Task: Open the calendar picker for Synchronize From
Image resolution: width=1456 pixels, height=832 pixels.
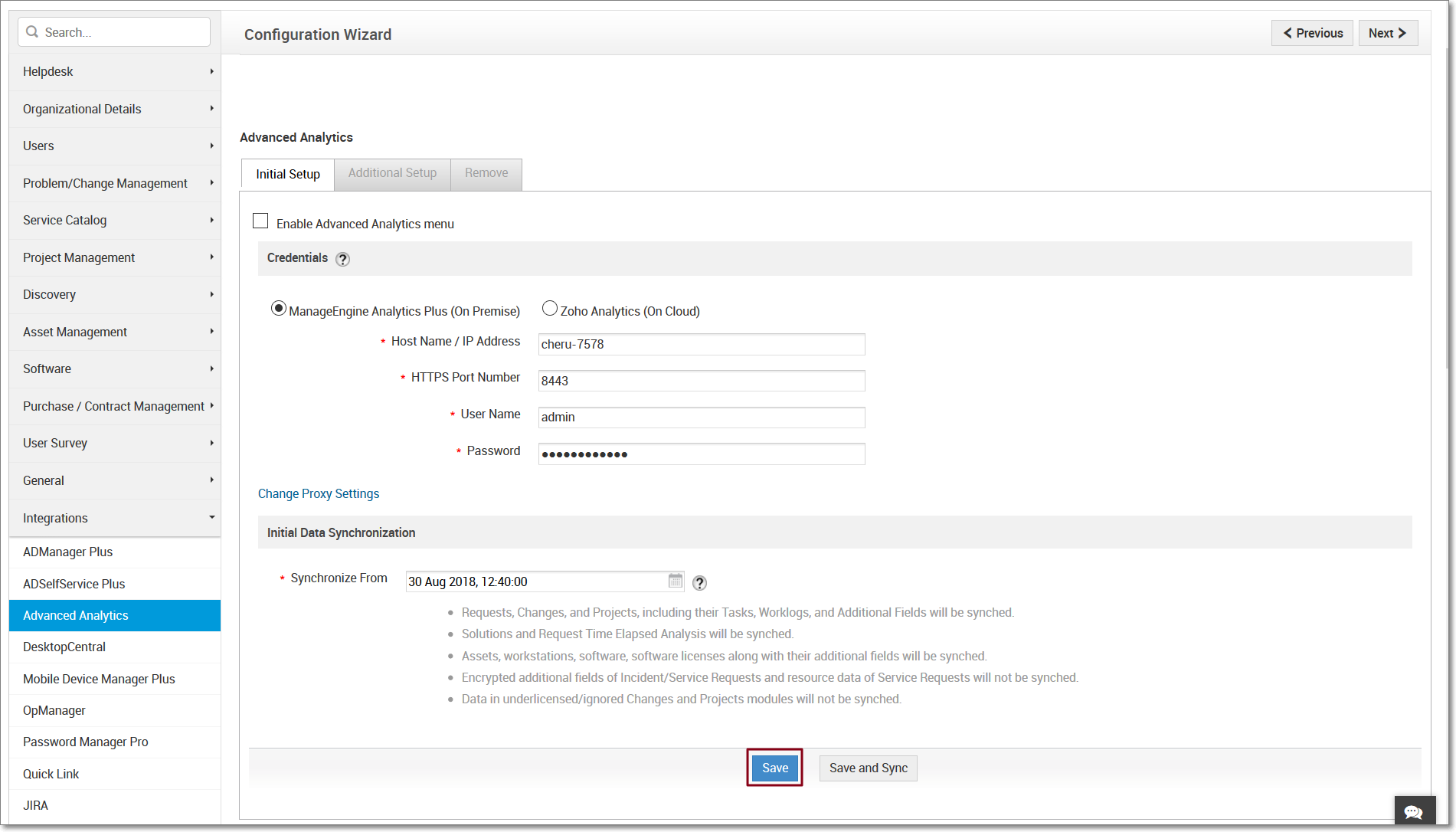Action: (x=675, y=581)
